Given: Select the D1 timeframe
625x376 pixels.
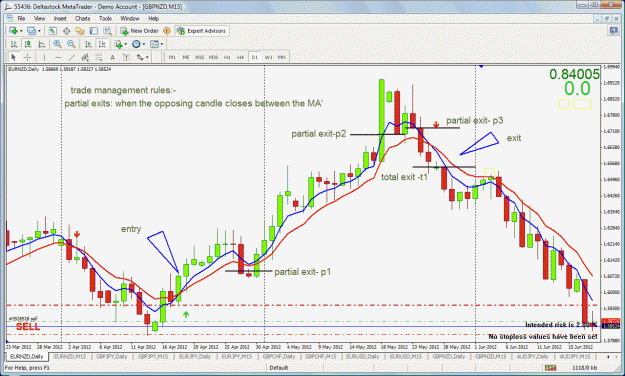Looking at the screenshot, I should coord(254,57).
